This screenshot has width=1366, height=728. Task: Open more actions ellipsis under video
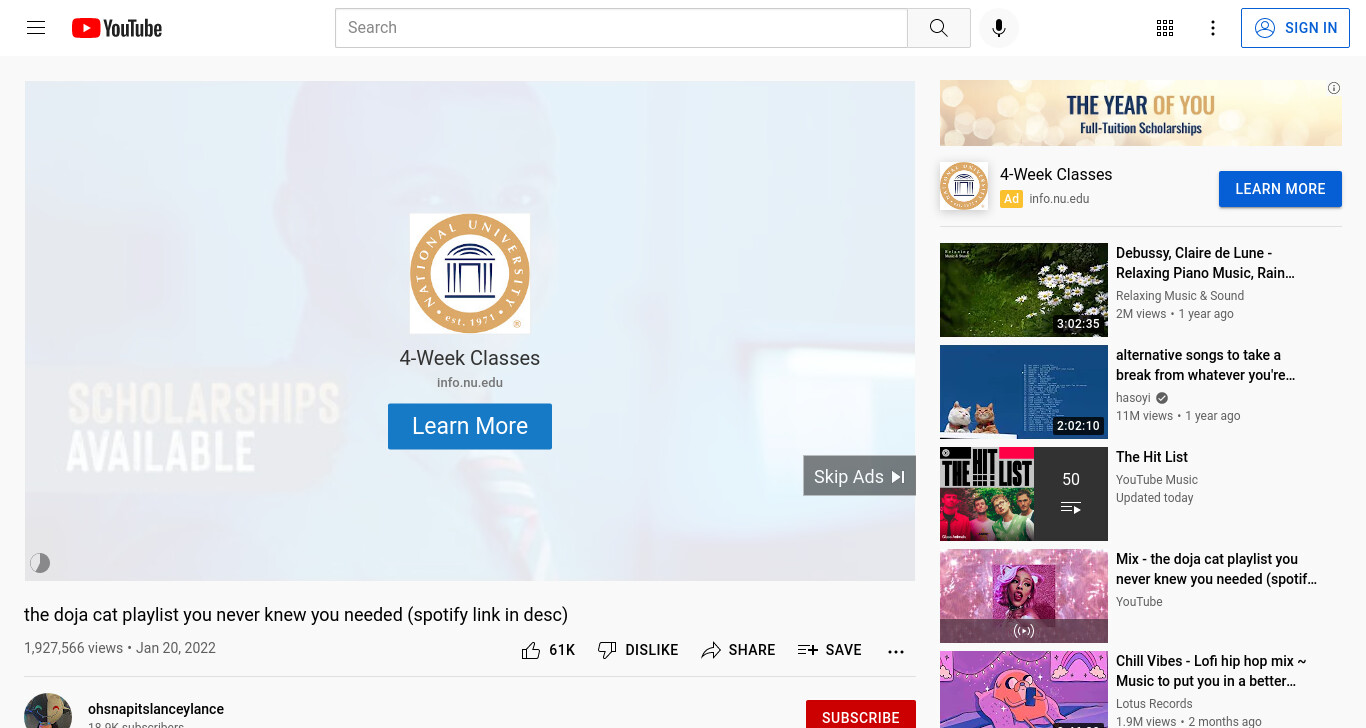click(x=896, y=651)
